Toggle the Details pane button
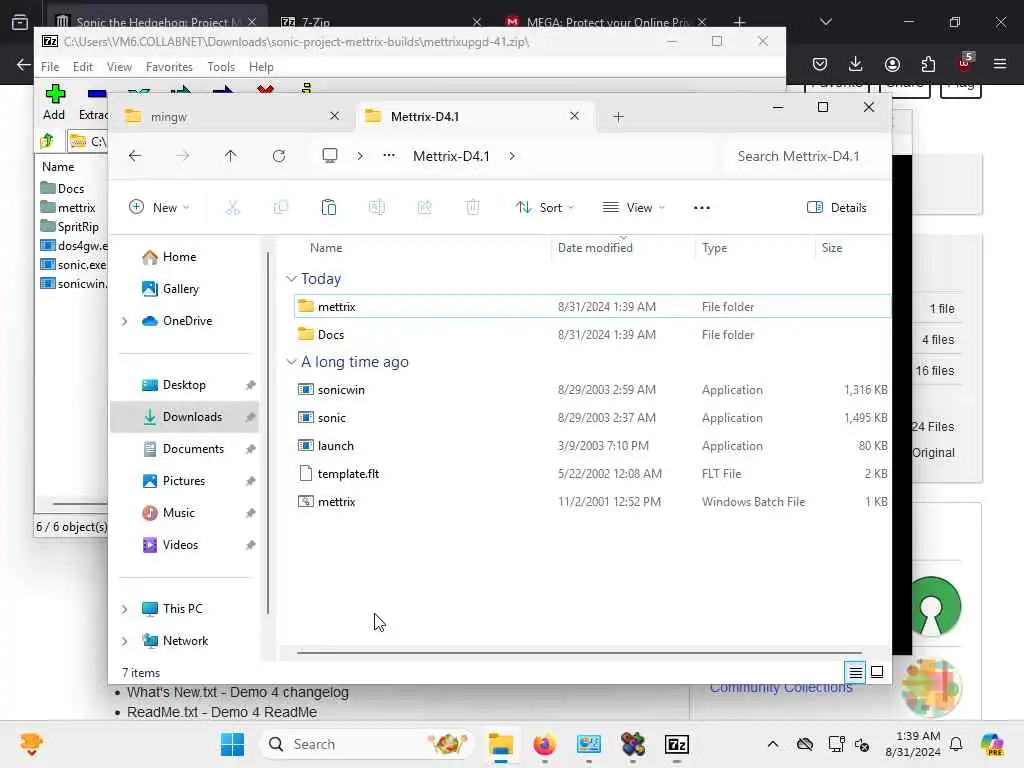 (837, 208)
